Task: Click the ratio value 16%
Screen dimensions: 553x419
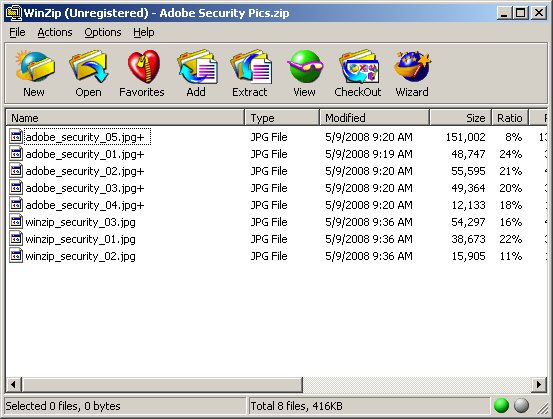Action: (511, 222)
